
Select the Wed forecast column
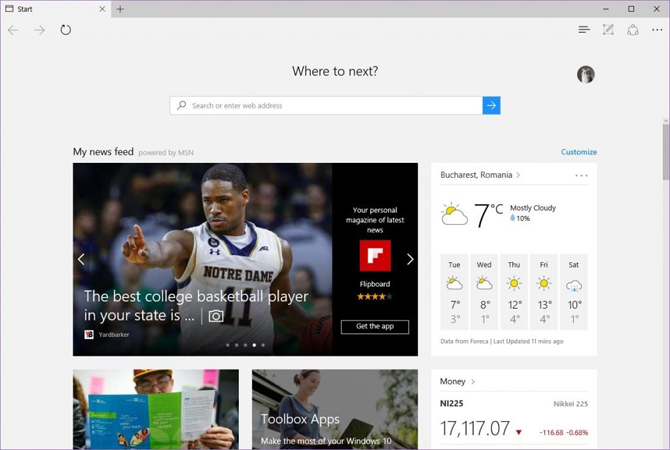pyautogui.click(x=484, y=292)
